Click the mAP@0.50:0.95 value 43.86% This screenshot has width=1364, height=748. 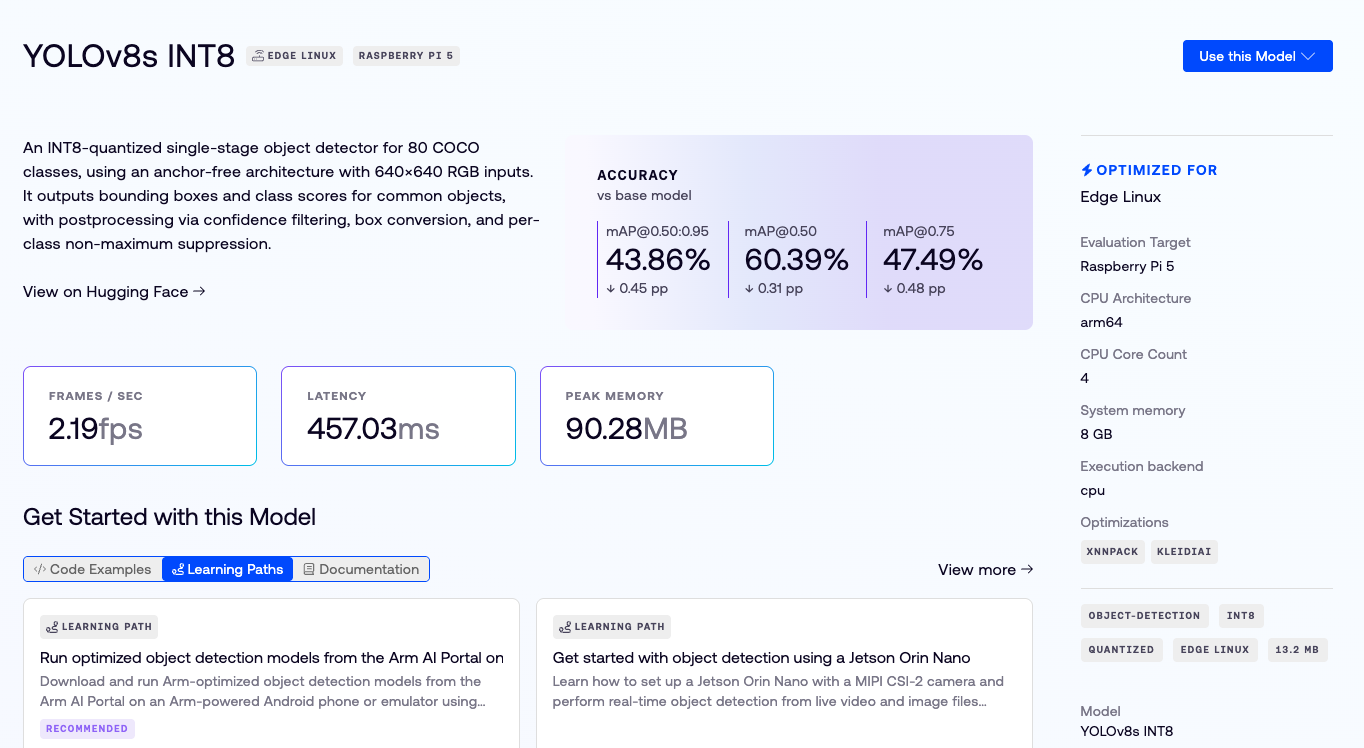(658, 260)
